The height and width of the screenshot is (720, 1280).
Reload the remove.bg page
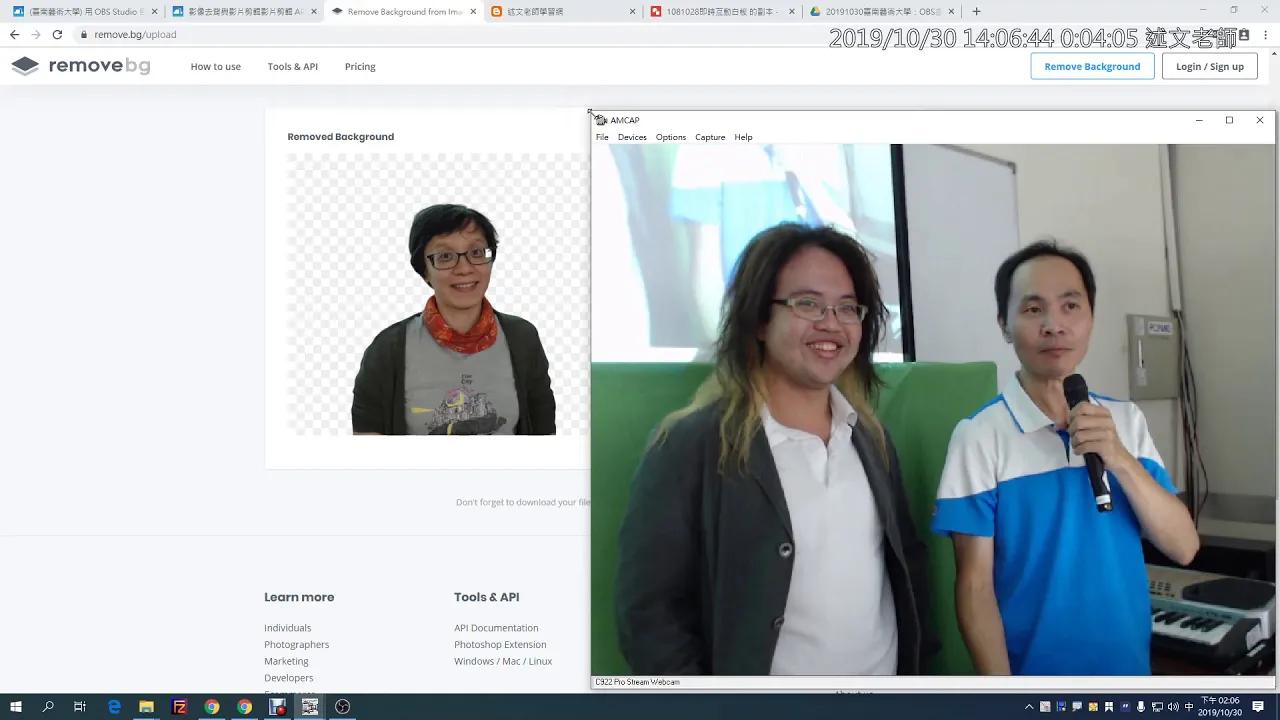tap(57, 34)
